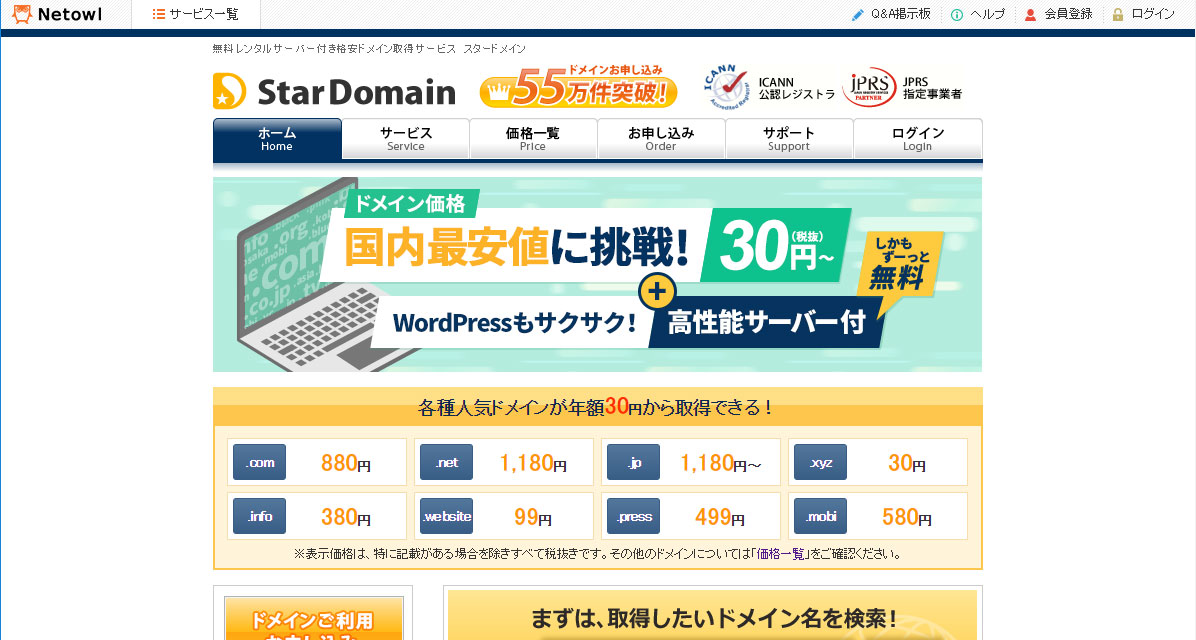The image size is (1196, 640).
Task: Open the Q&A掲示板 link
Action: [901, 14]
